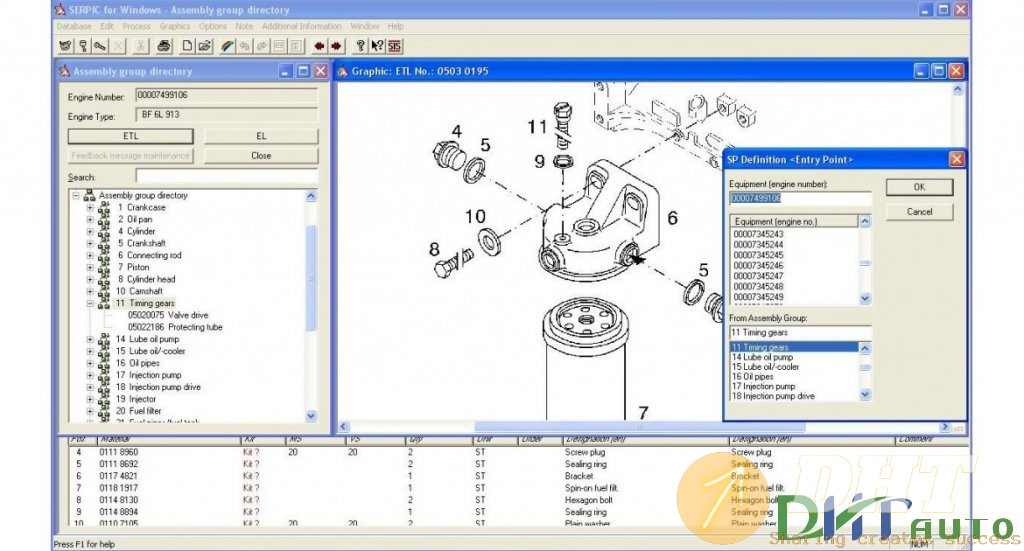Click the root Assembly group directory tree icon

click(89, 195)
